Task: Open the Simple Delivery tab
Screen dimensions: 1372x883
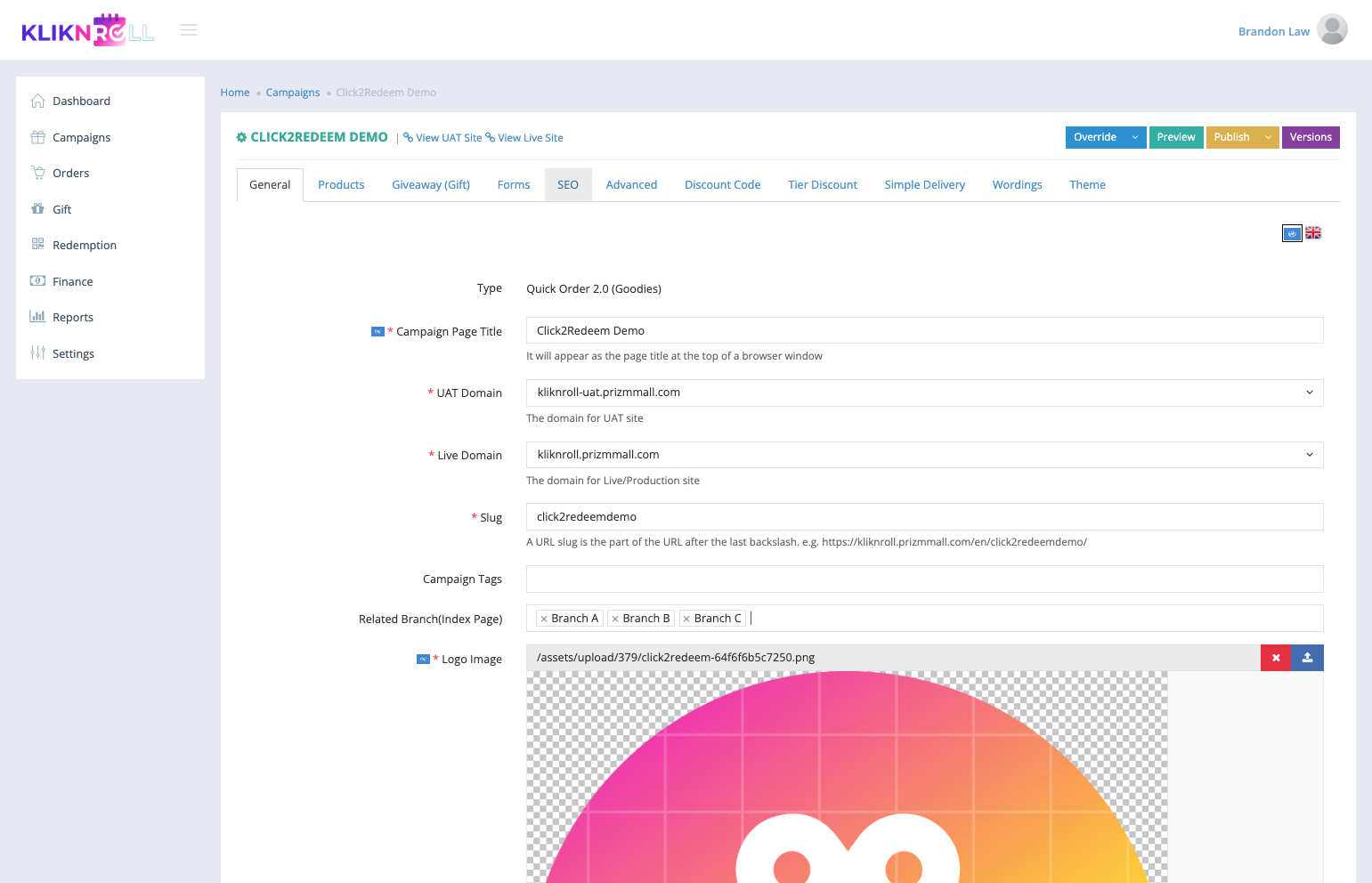Action: pos(924,185)
